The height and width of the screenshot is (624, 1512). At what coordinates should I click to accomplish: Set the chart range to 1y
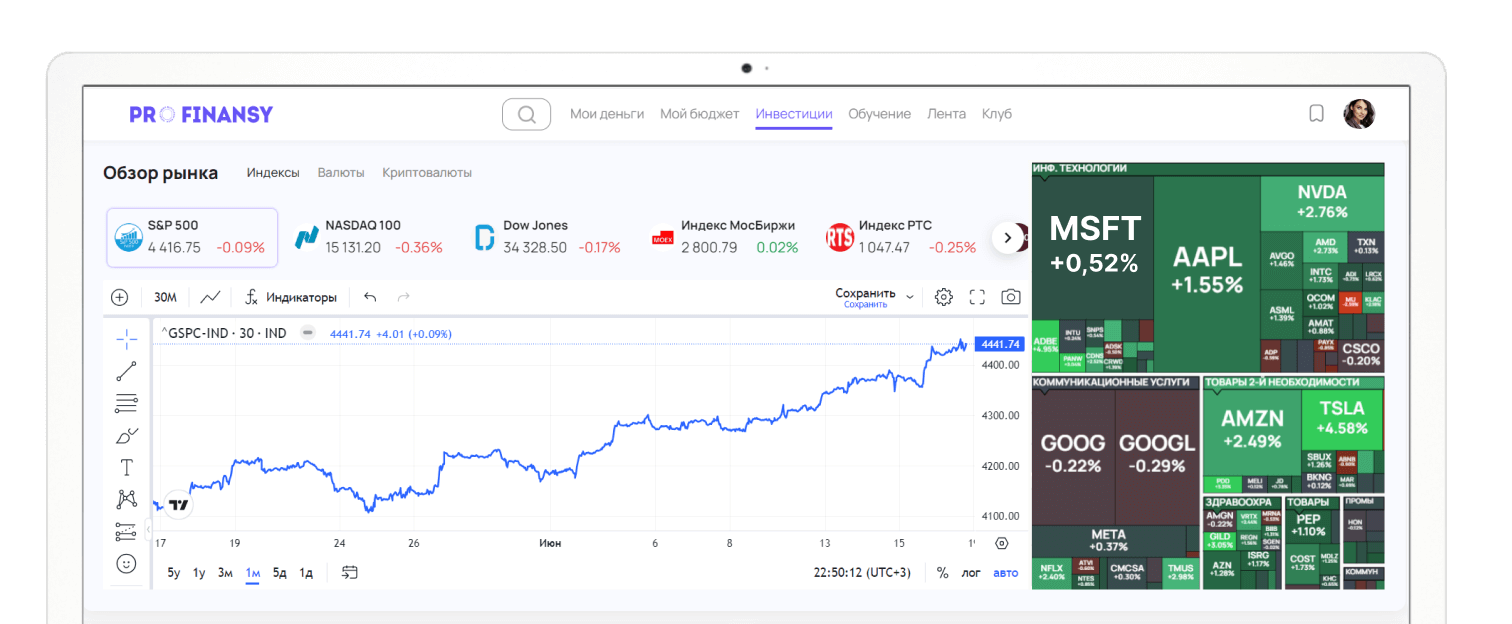point(199,573)
